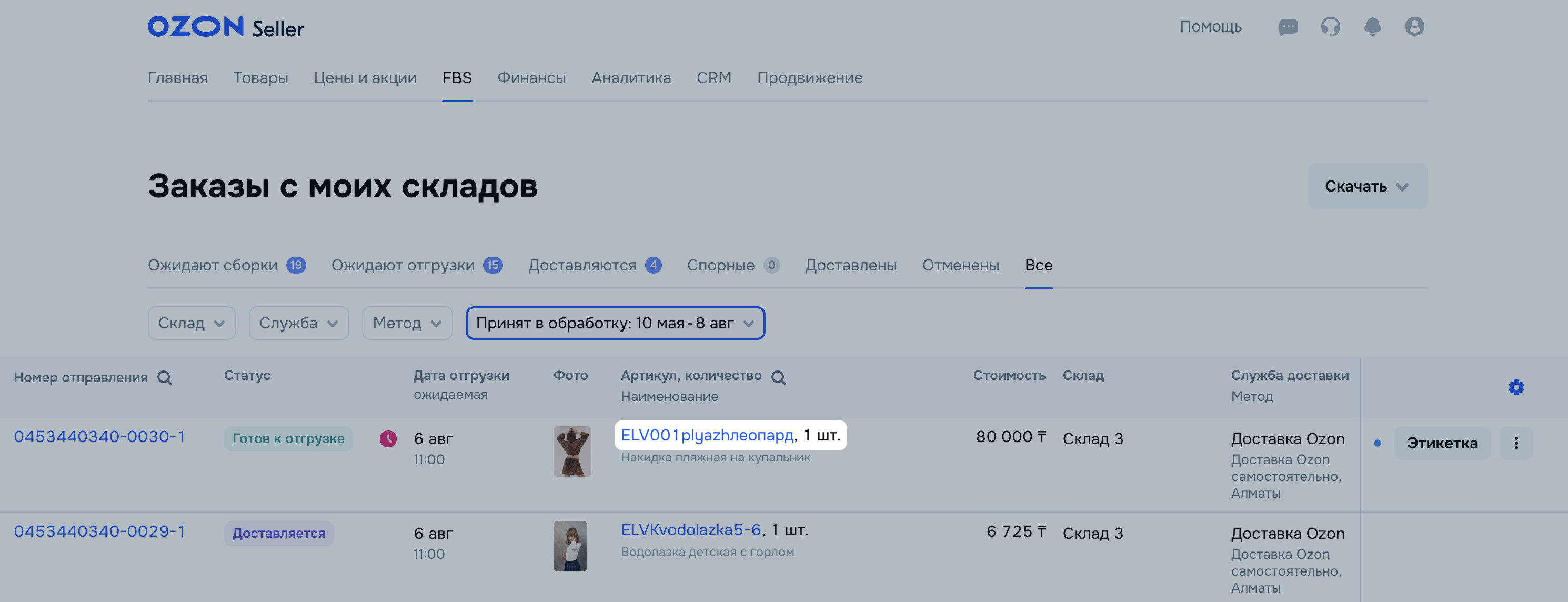Expand the Скачать dropdown button
Viewport: 1568px width, 602px height.
click(1367, 186)
